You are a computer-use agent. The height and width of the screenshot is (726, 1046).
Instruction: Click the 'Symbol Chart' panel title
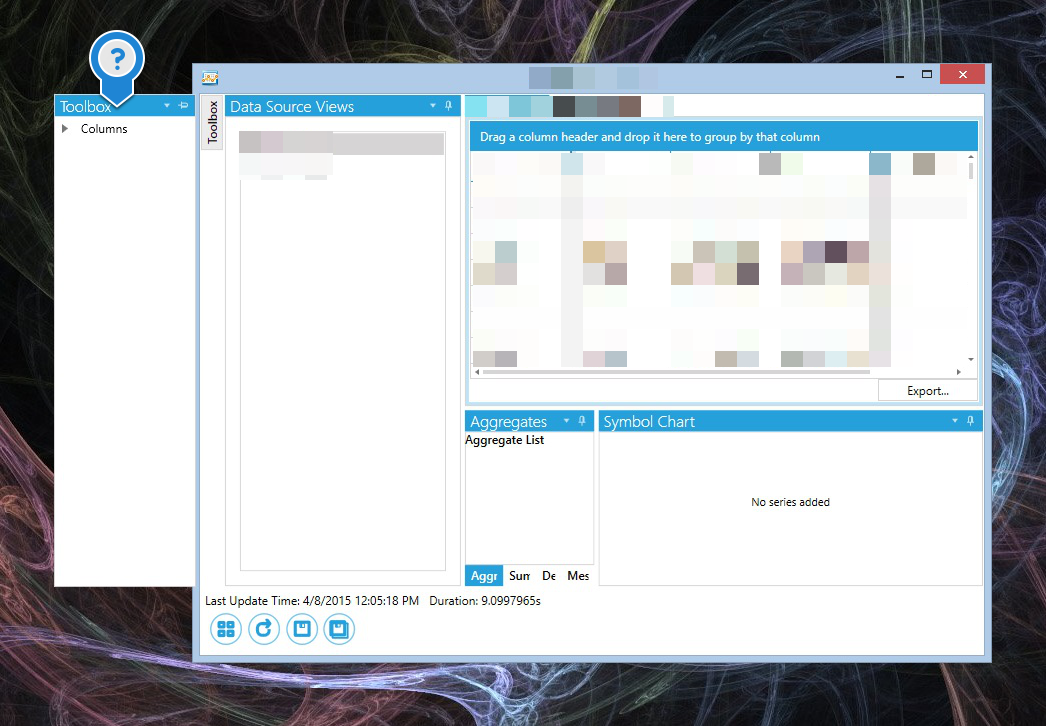pyautogui.click(x=649, y=421)
